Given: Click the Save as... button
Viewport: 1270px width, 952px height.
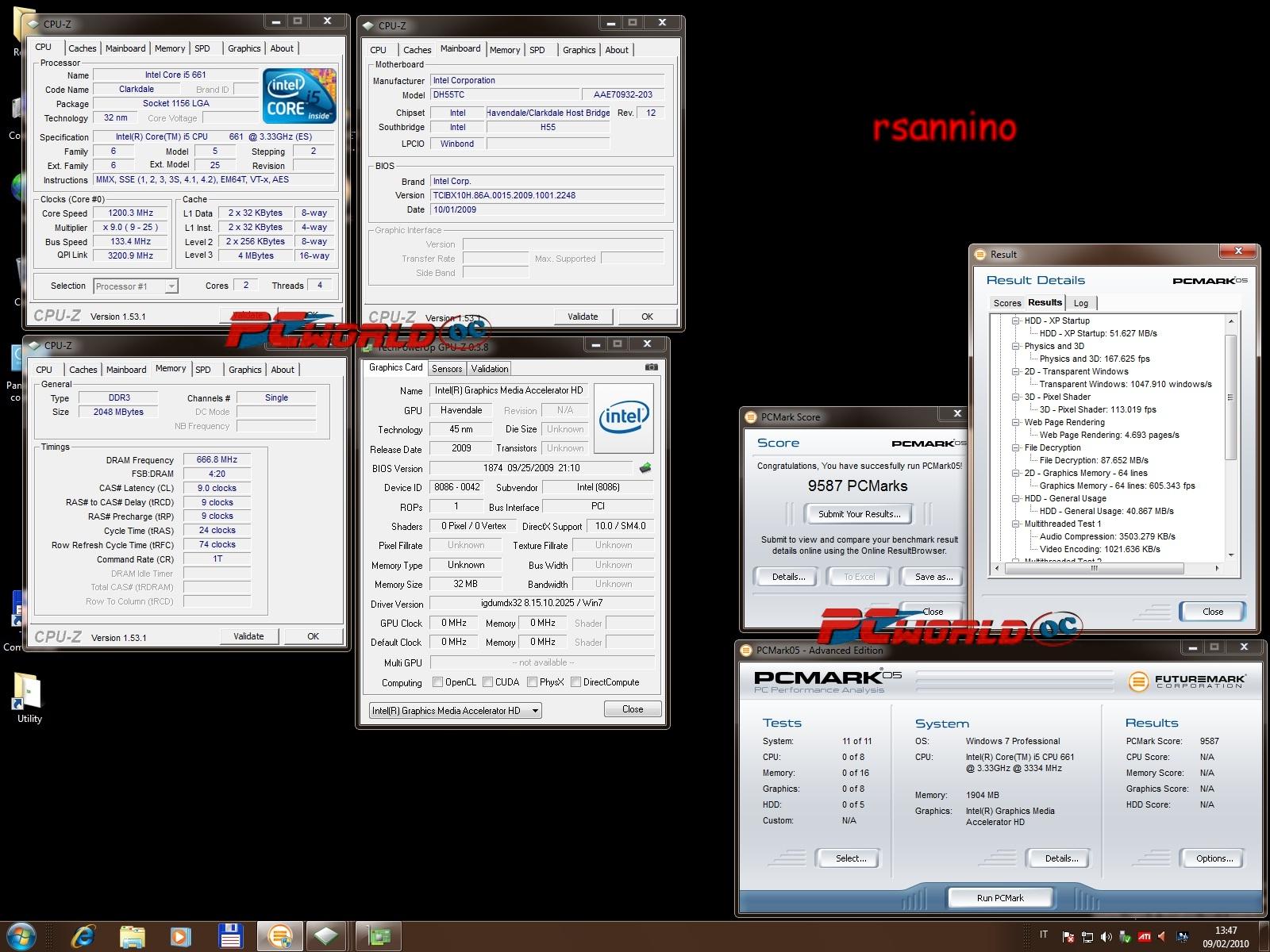Looking at the screenshot, I should click(933, 577).
